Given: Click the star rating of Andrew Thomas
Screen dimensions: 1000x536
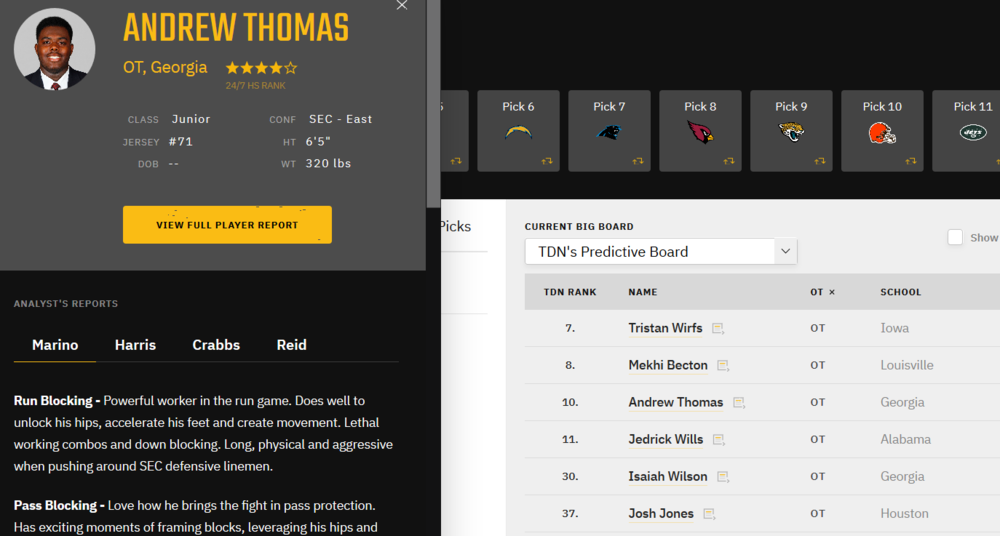Looking at the screenshot, I should 261,68.
